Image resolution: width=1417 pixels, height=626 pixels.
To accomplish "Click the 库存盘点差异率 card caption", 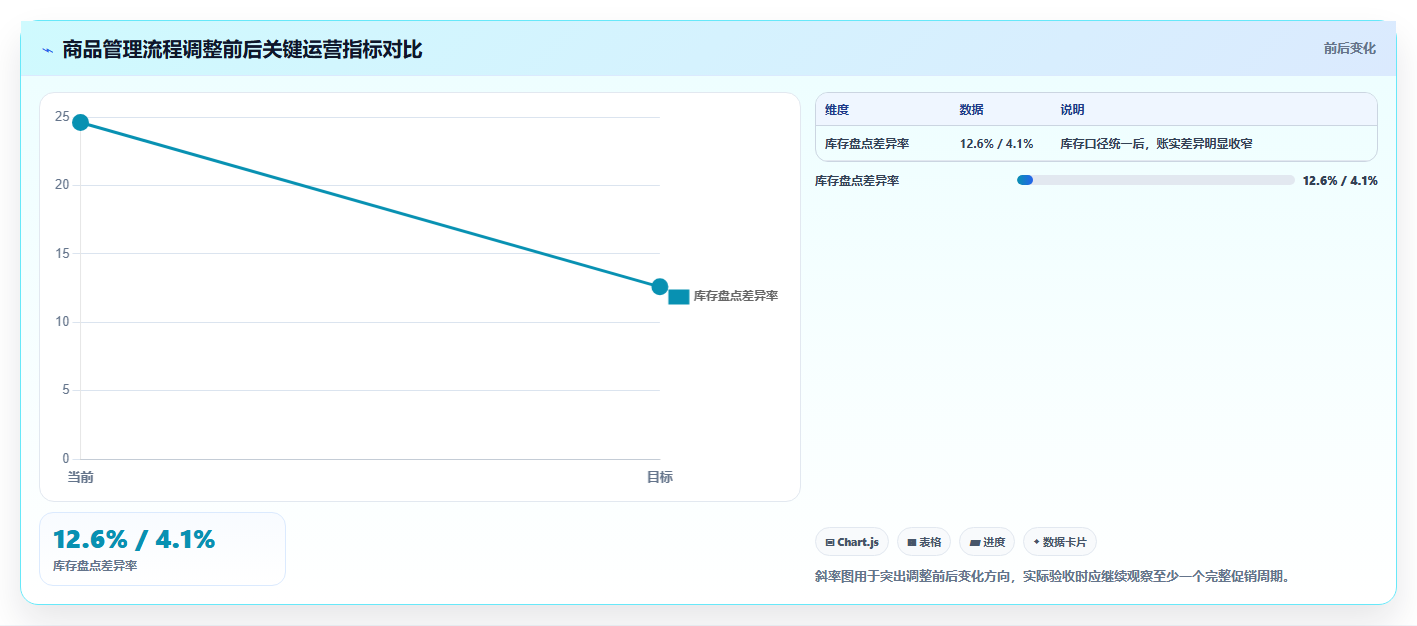I will (95, 566).
